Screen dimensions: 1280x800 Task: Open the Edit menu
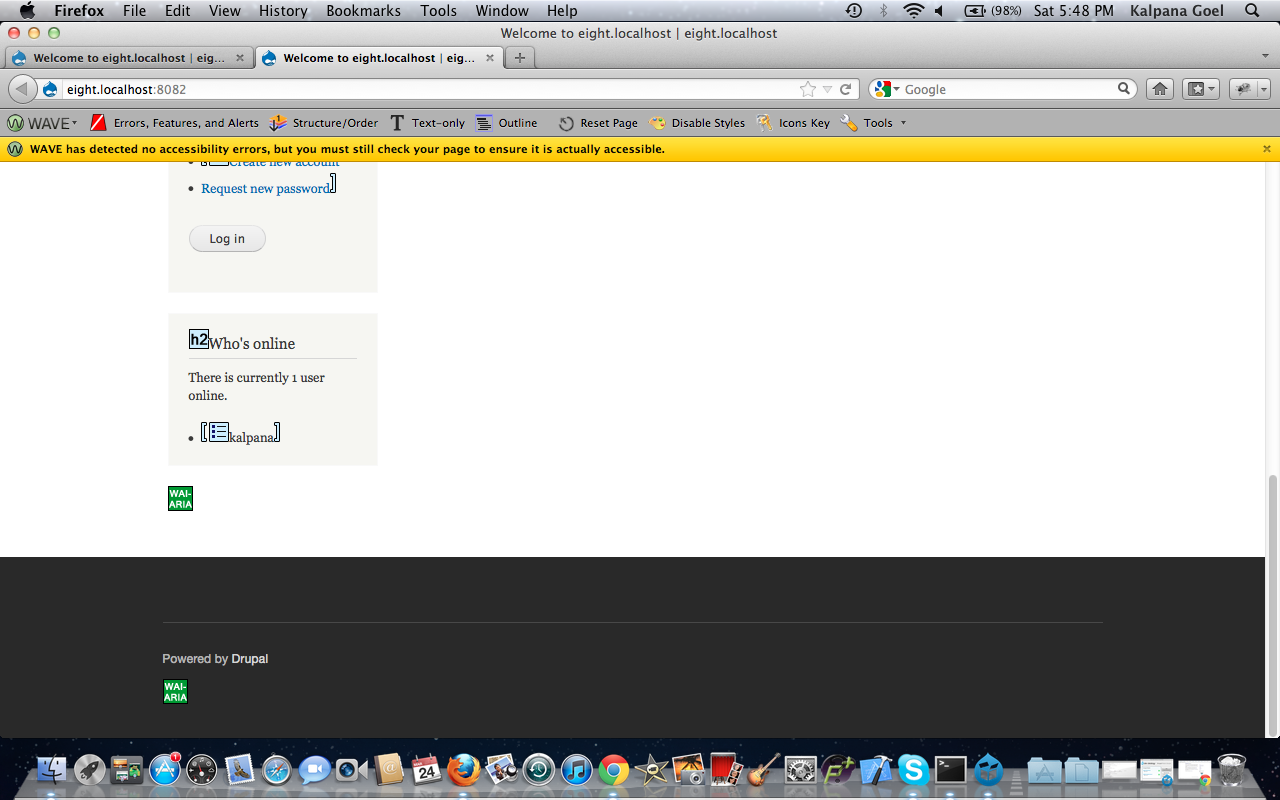tap(178, 11)
